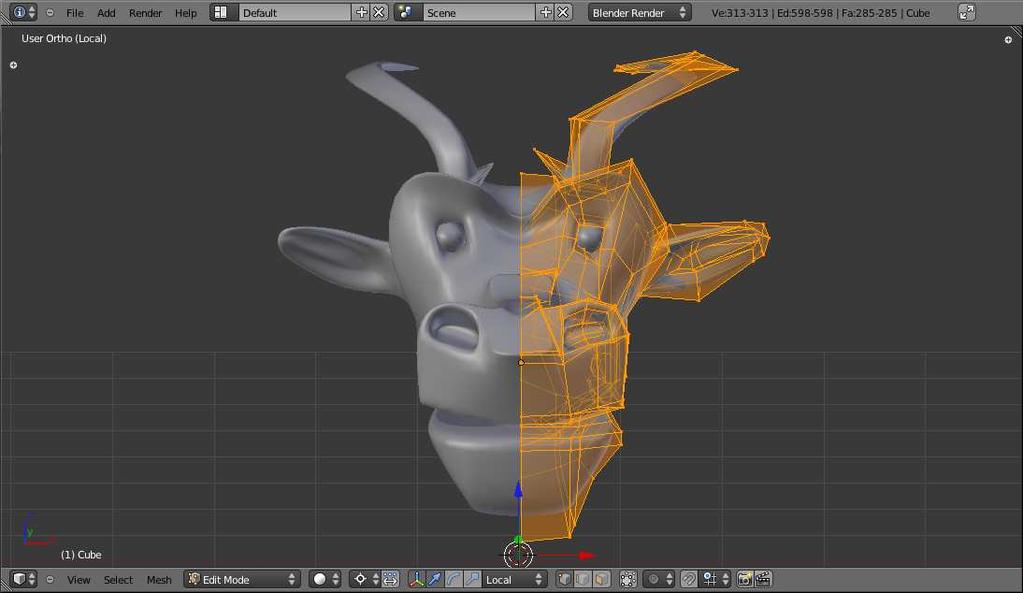1023x593 pixels.
Task: Expand the properties region with top-right plus
Action: 1008,40
